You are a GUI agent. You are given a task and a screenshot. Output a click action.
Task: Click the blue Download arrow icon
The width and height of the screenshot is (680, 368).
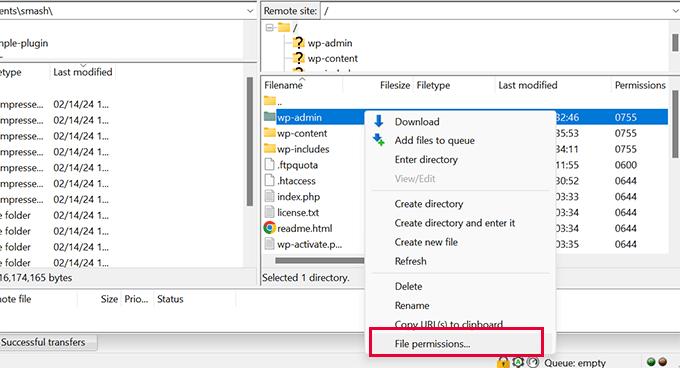click(379, 121)
